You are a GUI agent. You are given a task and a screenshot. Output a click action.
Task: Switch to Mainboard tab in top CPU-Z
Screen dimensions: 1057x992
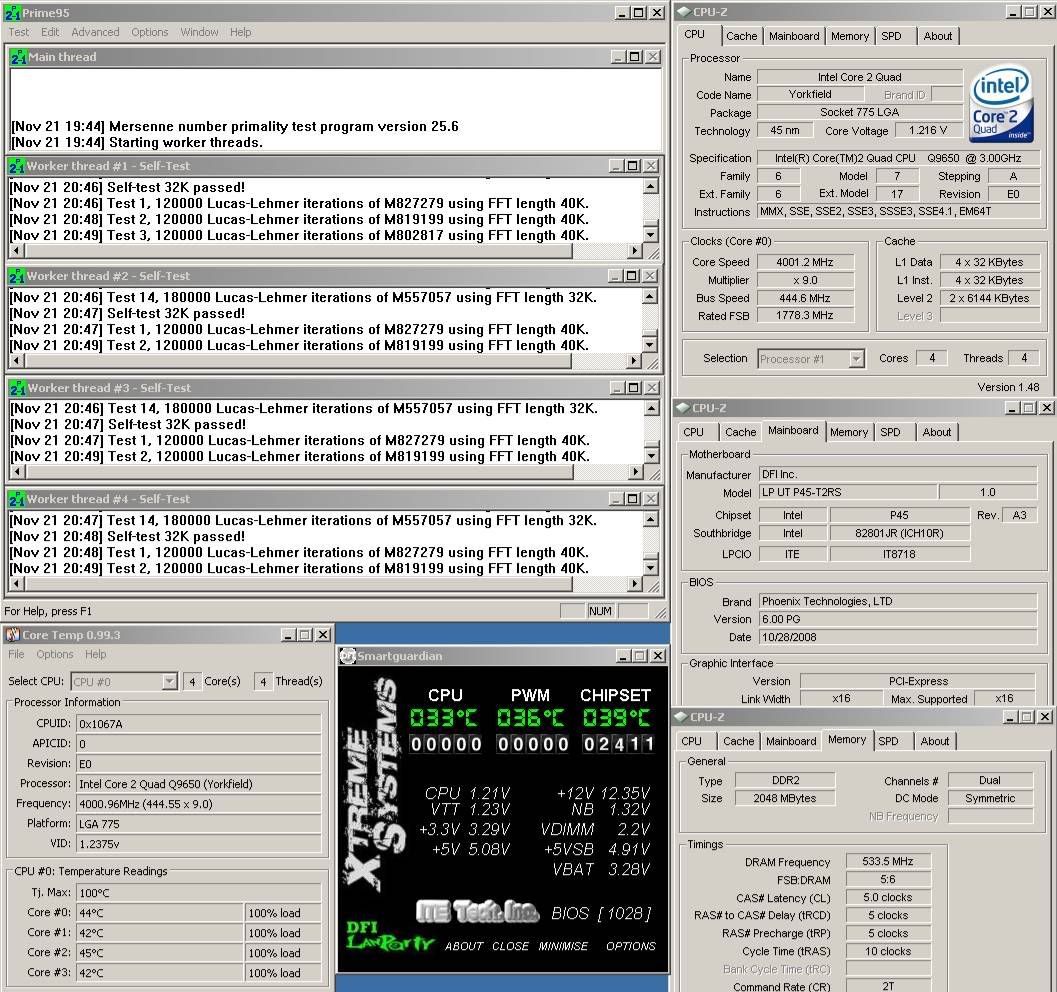click(794, 36)
